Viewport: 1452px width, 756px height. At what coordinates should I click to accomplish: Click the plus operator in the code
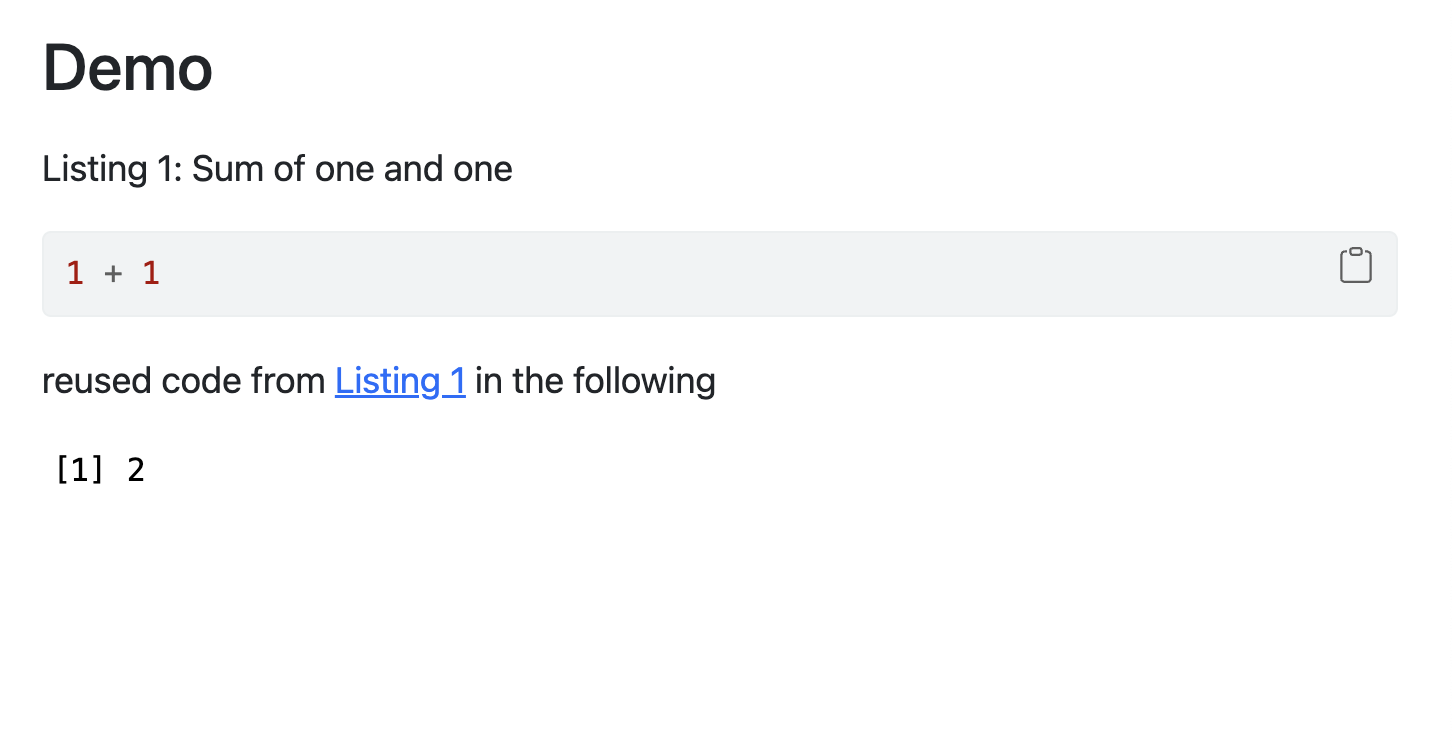coord(113,273)
